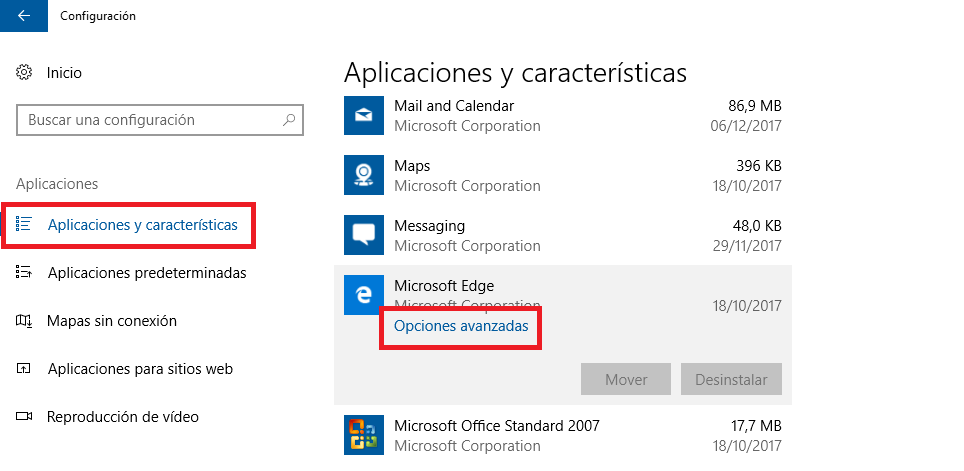Click the Configuración window title
Screen dimensions: 964x471
click(98, 16)
